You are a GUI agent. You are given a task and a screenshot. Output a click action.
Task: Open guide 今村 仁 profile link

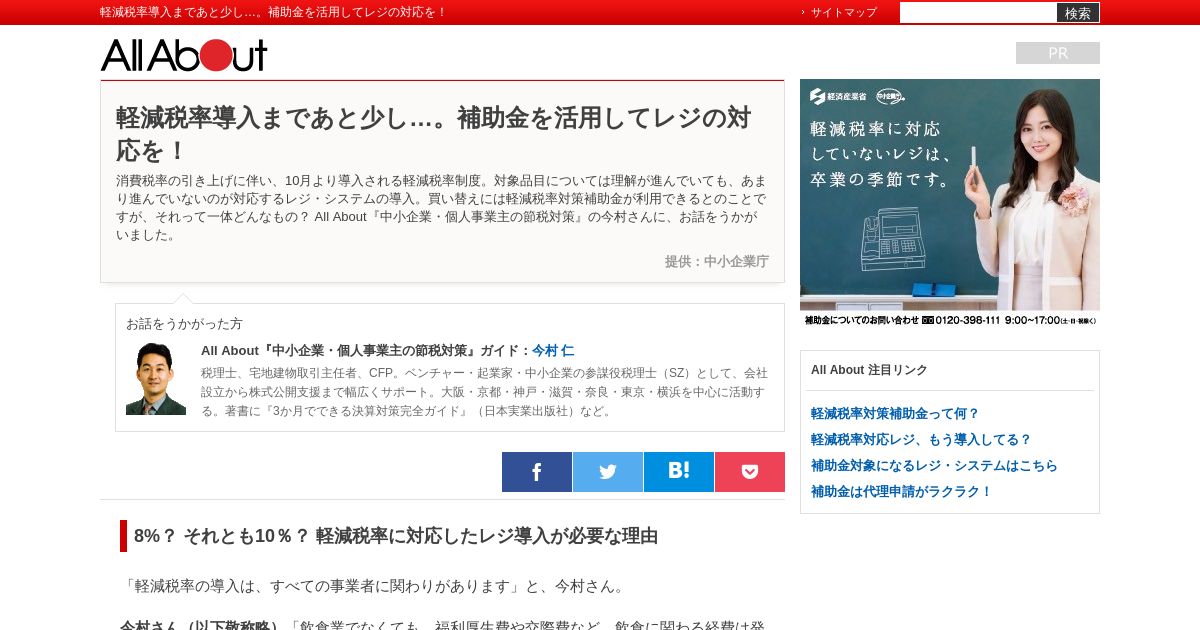tap(553, 351)
